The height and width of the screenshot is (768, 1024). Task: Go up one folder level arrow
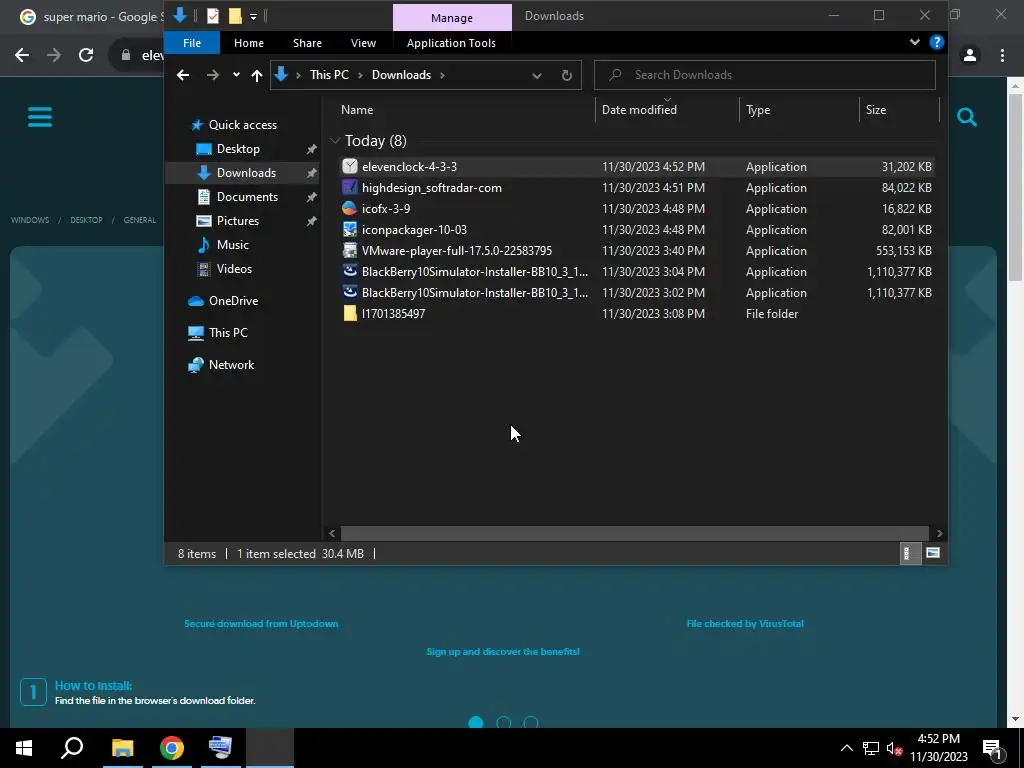pyautogui.click(x=257, y=75)
